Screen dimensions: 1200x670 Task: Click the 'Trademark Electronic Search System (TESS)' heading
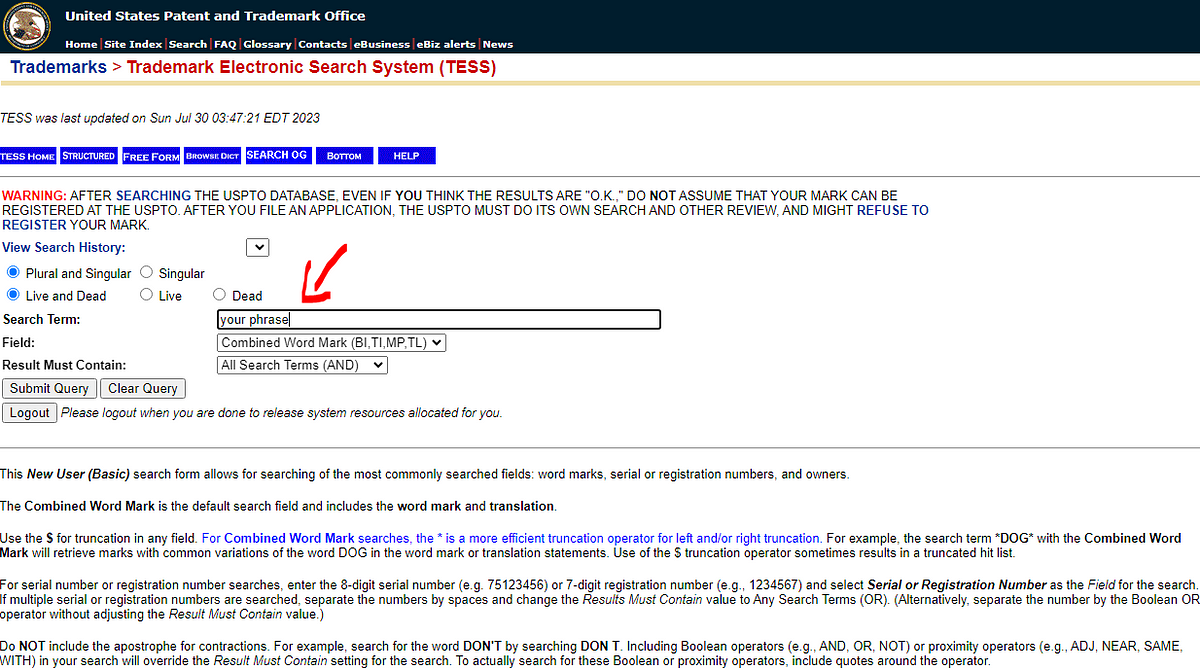311,67
